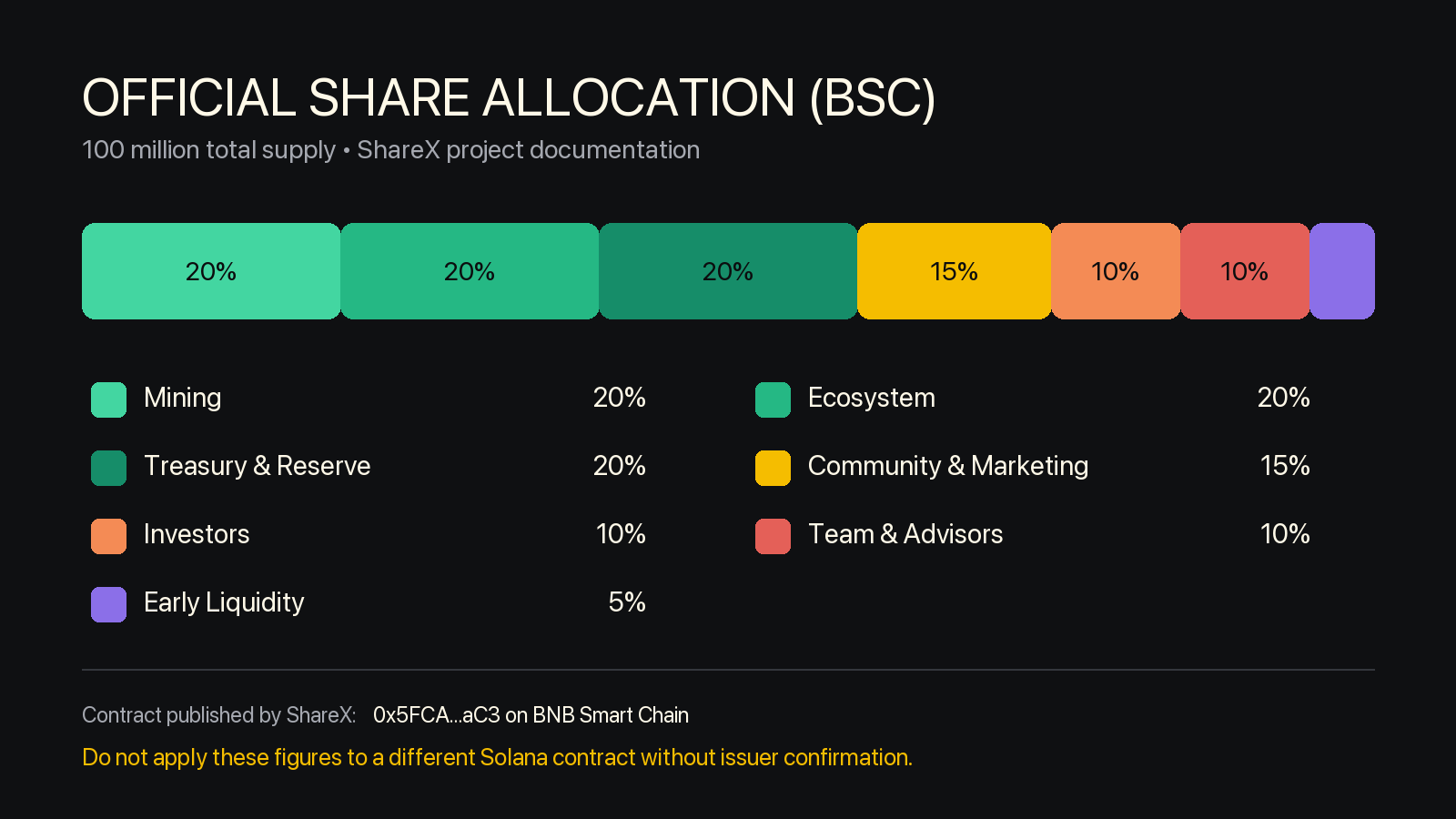Click the 'Investors' legend label

click(x=197, y=534)
